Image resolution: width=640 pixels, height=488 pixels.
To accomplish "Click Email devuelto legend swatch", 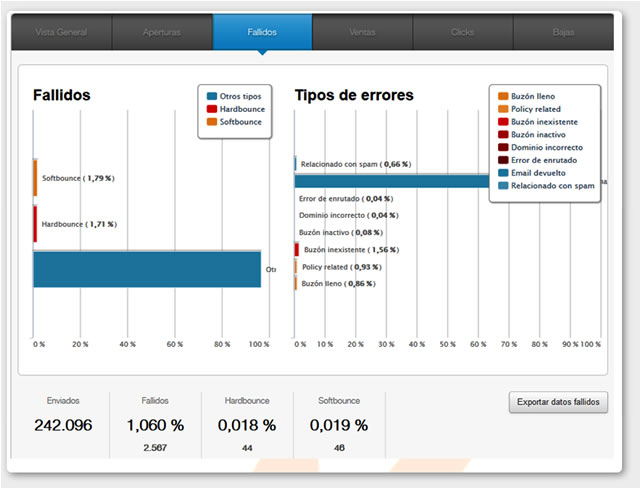I will [x=503, y=173].
